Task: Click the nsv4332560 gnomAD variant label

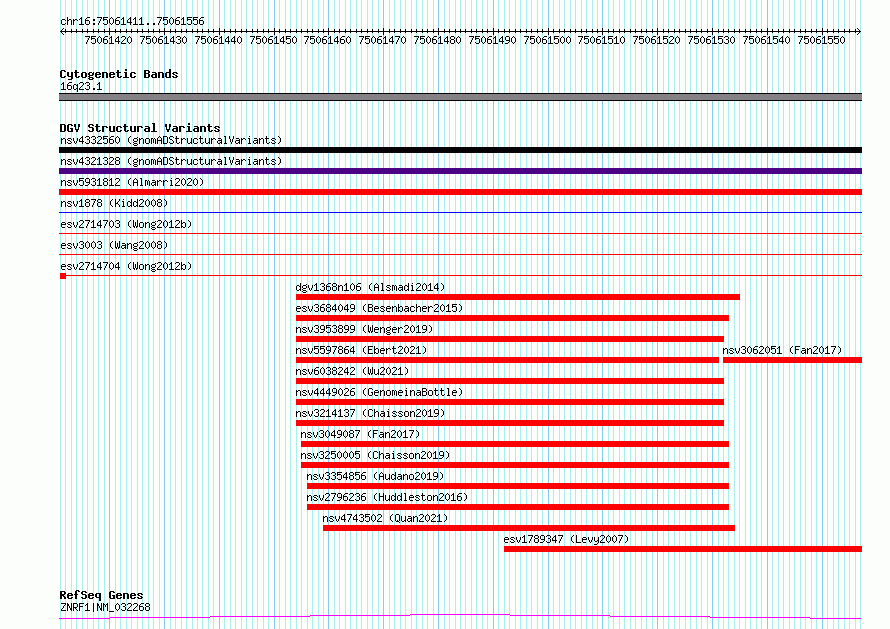Action: pyautogui.click(x=171, y=140)
